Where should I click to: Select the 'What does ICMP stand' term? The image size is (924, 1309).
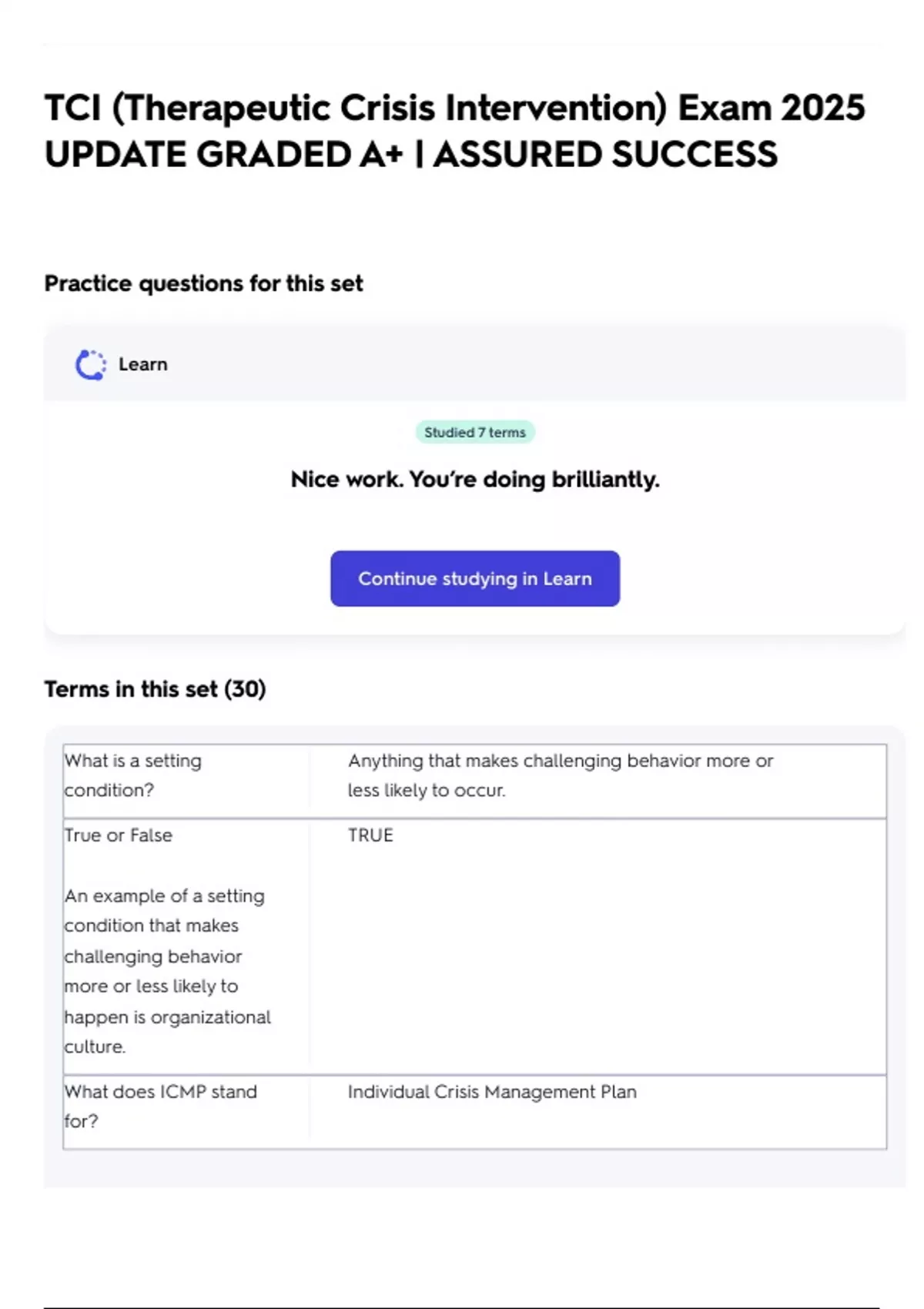161,1092
